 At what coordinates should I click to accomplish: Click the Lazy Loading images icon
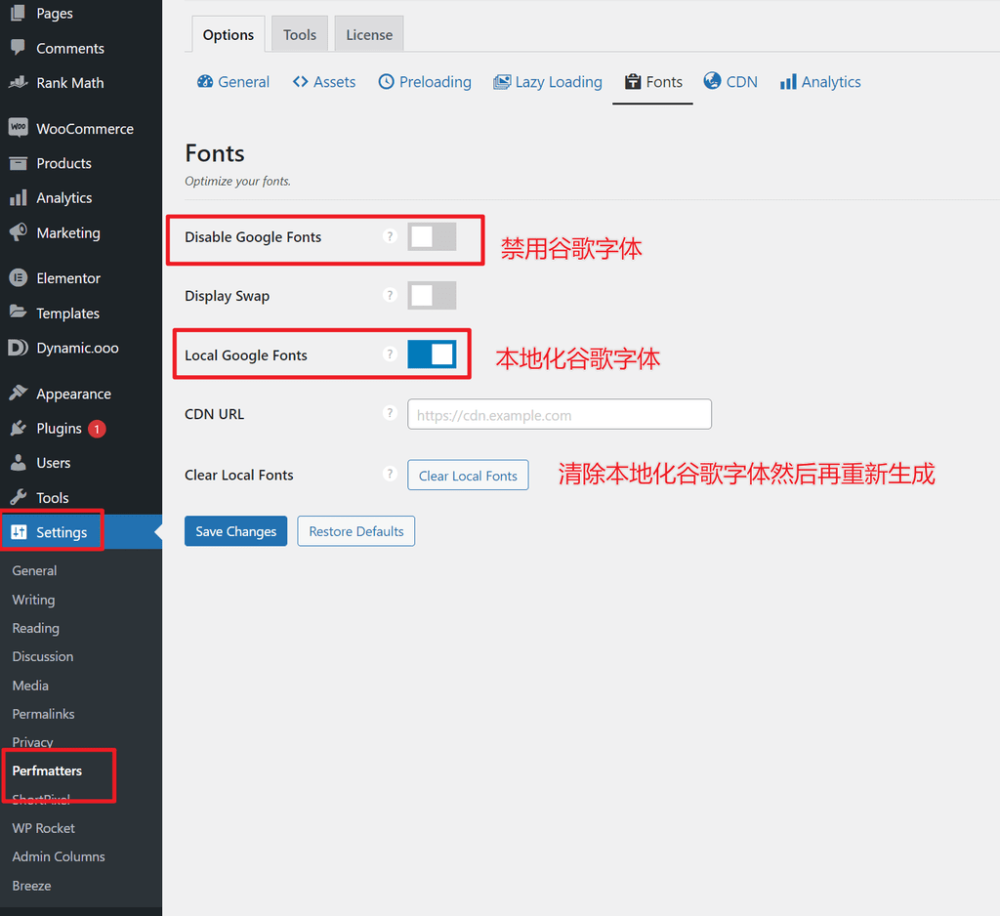click(502, 82)
